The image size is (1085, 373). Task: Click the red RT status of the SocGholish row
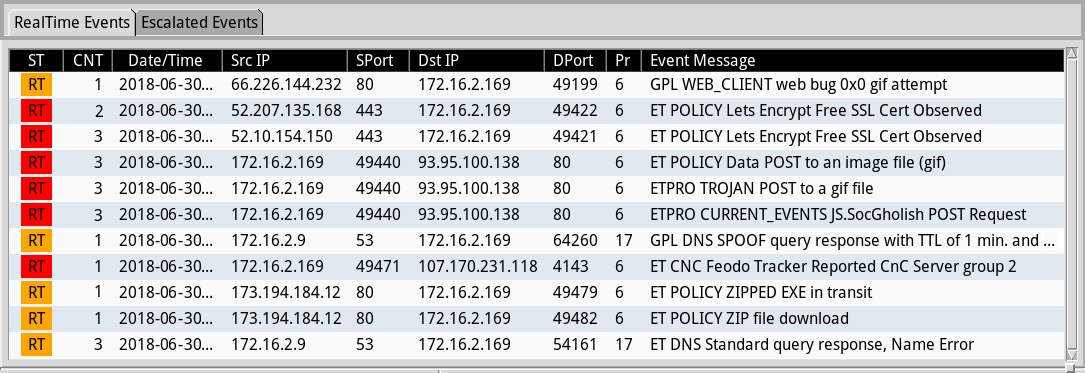click(37, 215)
